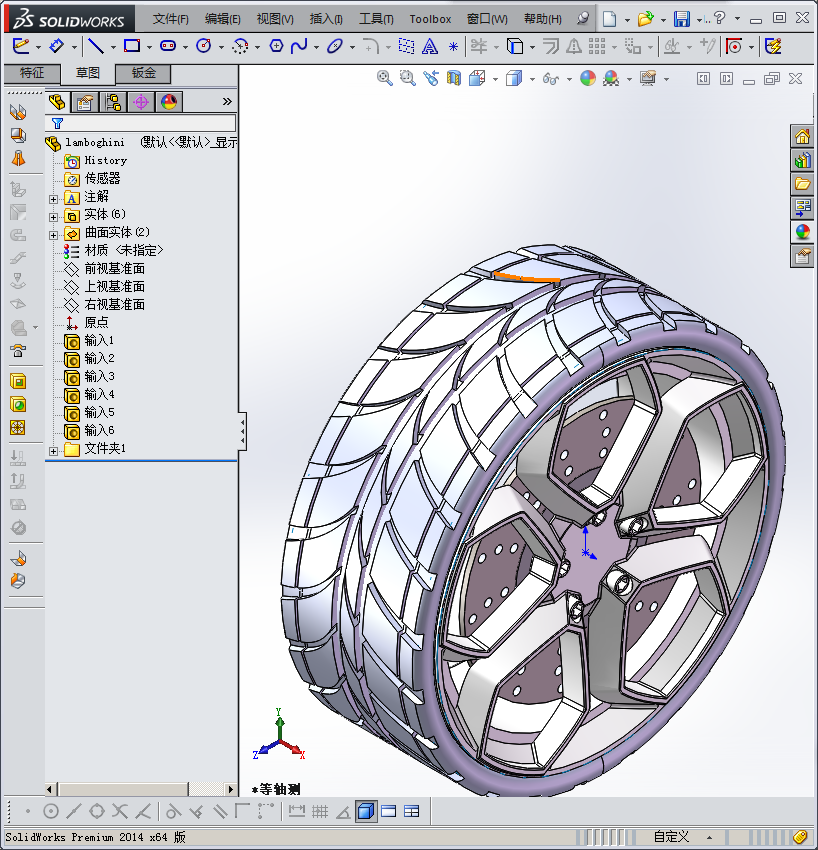Open the Toolbox menu
818x850 pixels.
430,19
